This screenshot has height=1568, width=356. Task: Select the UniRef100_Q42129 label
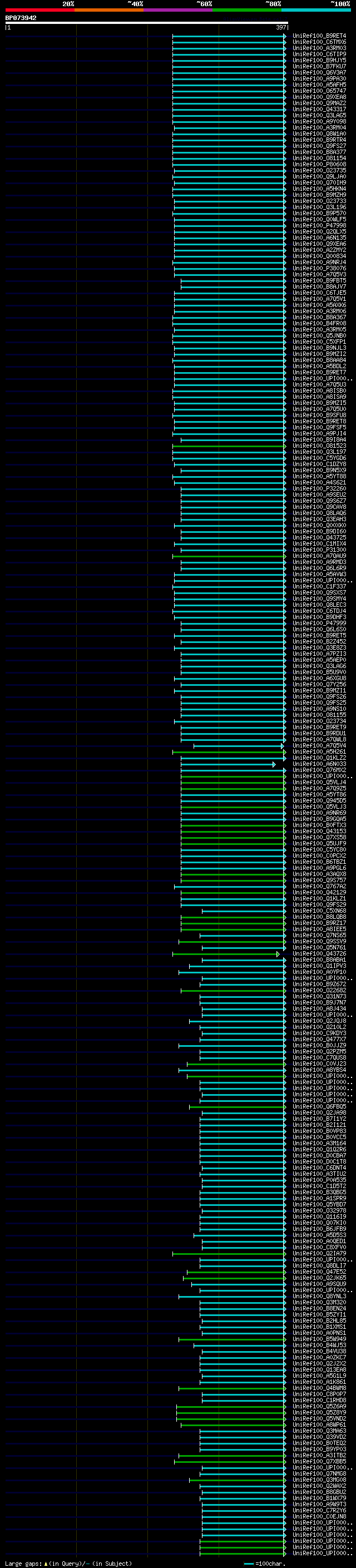pyautogui.click(x=319, y=892)
